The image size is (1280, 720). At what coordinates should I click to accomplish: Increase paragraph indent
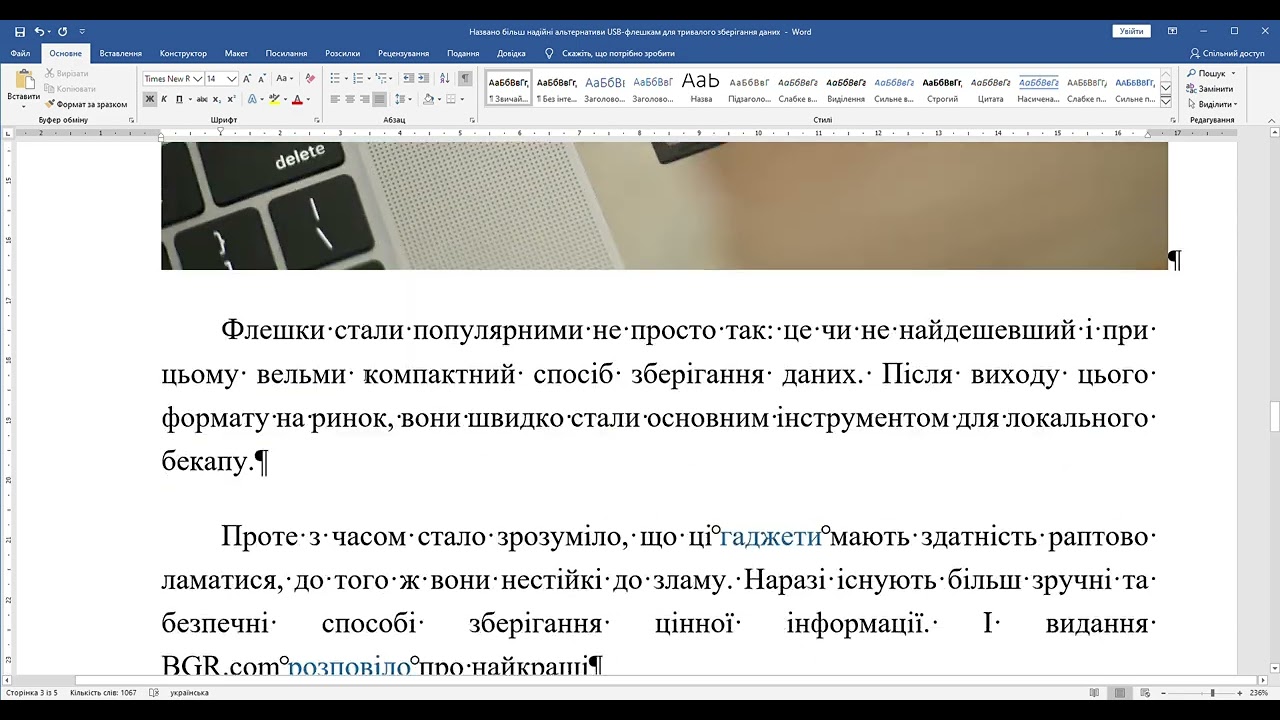tap(424, 79)
